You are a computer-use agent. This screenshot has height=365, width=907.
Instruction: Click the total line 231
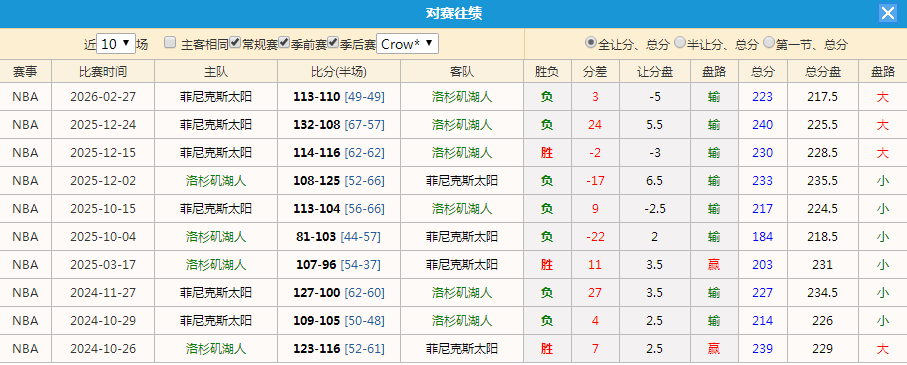click(823, 265)
